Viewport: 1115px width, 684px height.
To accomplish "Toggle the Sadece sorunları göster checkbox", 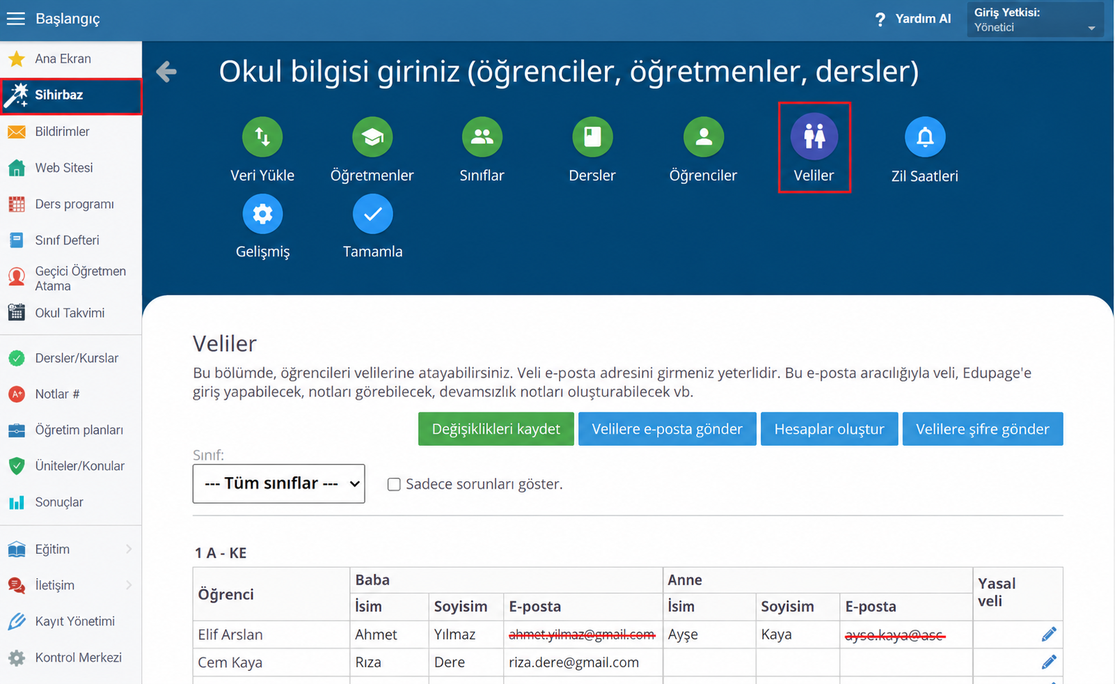I will pyautogui.click(x=393, y=484).
